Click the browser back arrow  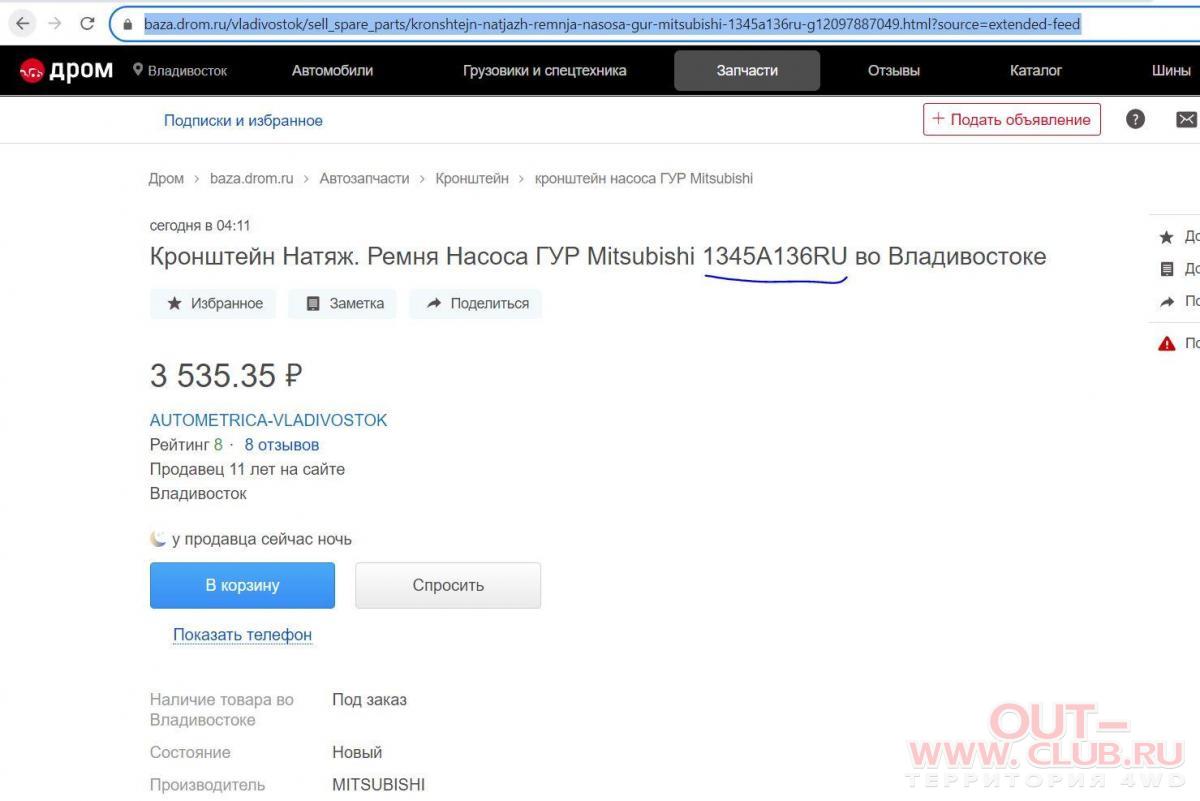[x=22, y=23]
